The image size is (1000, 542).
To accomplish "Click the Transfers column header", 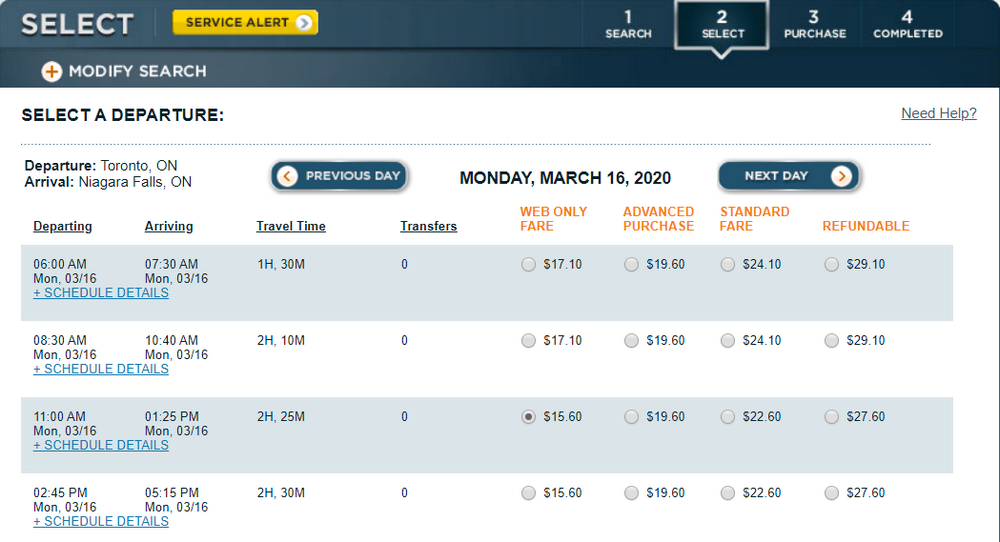I will pyautogui.click(x=428, y=226).
